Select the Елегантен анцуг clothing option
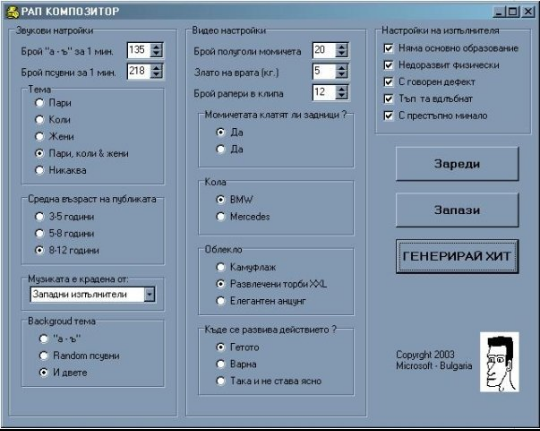The height and width of the screenshot is (431, 540). point(220,301)
